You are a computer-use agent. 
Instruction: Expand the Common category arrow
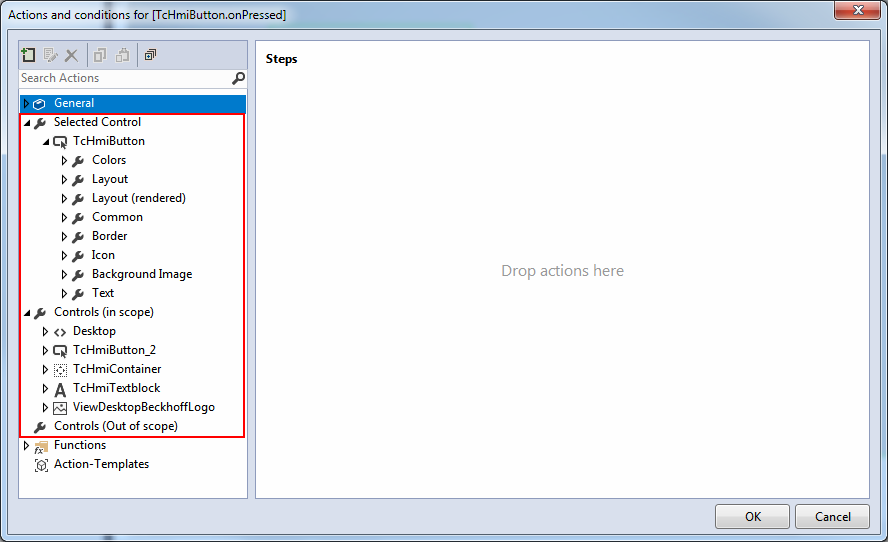pos(64,217)
